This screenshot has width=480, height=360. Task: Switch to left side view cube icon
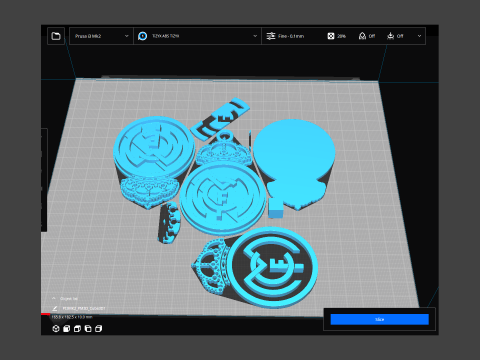88,329
